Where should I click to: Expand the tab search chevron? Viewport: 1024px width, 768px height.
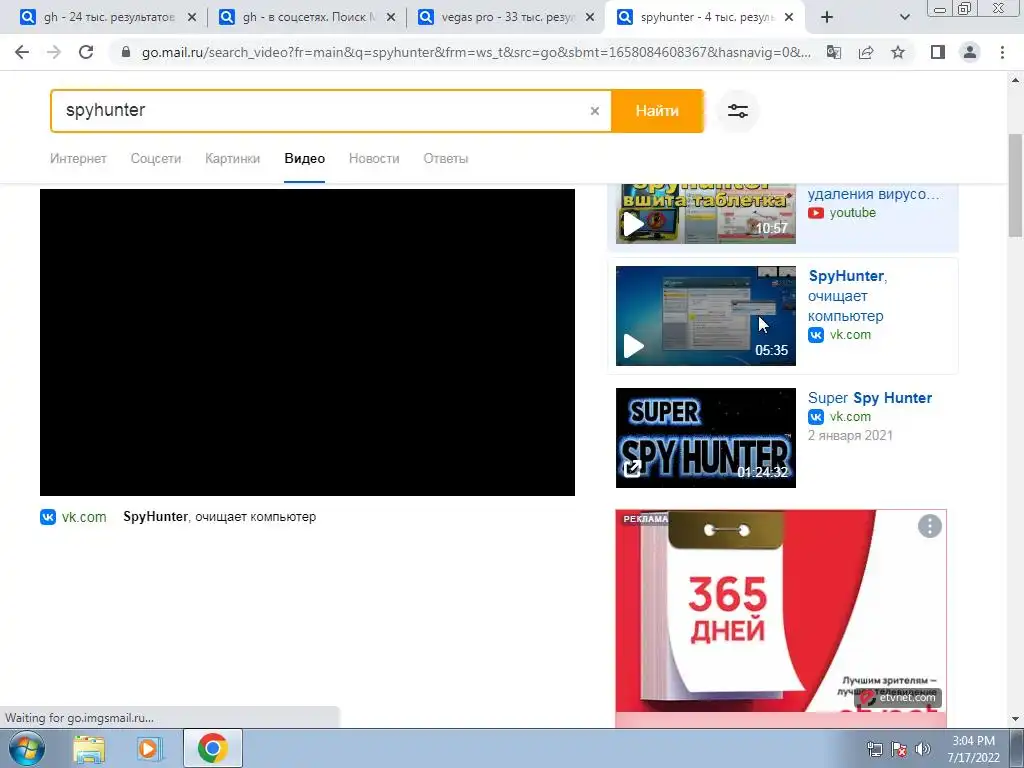[x=904, y=17]
